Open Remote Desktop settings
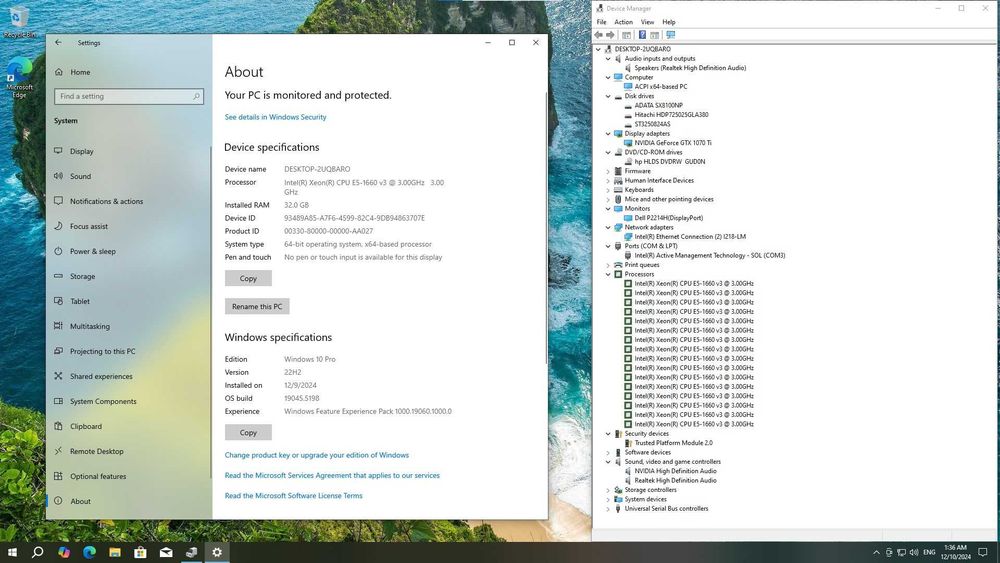The image size is (1000, 563). 96,451
